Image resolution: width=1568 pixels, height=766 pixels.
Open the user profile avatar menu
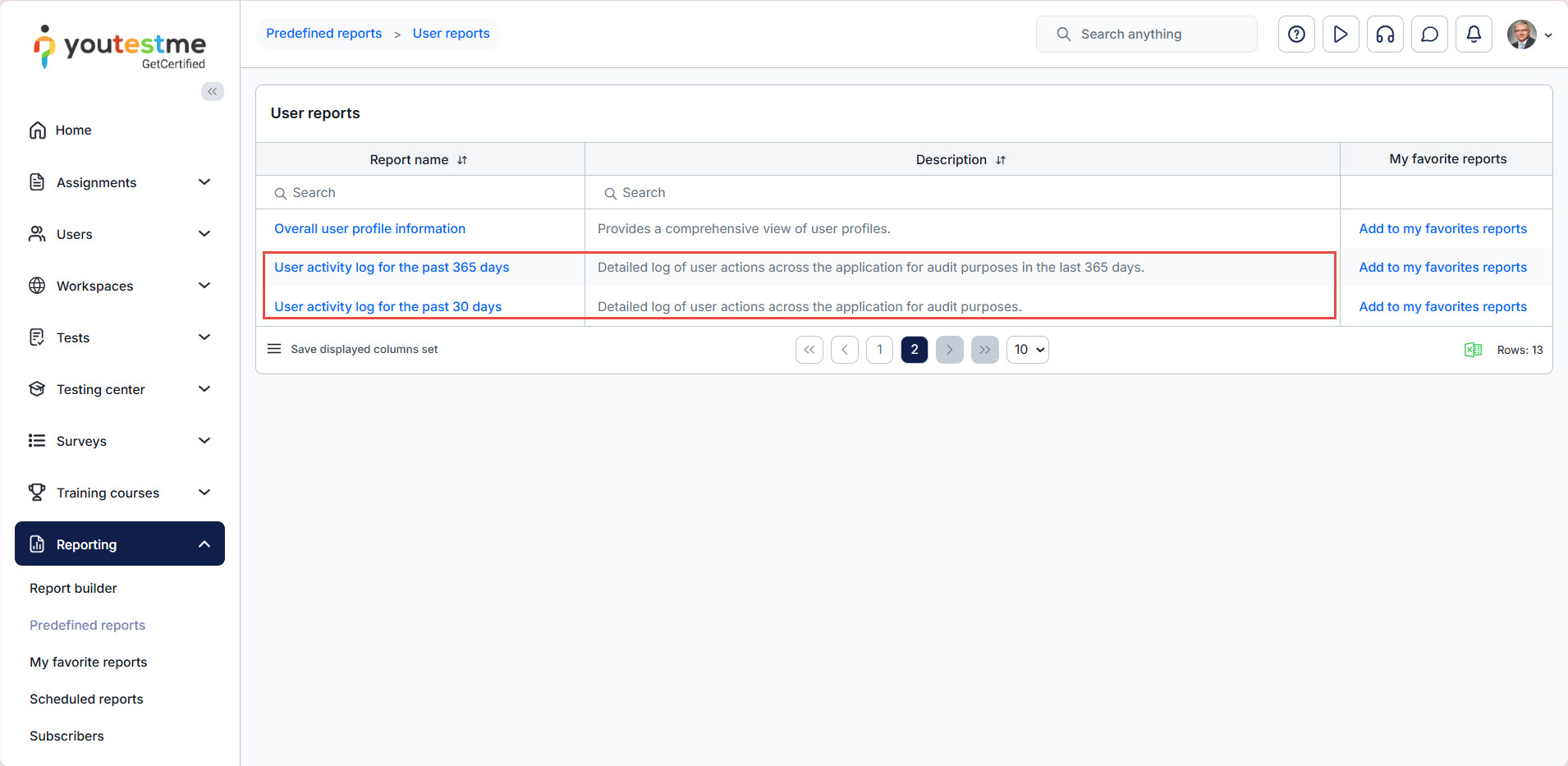pos(1529,34)
